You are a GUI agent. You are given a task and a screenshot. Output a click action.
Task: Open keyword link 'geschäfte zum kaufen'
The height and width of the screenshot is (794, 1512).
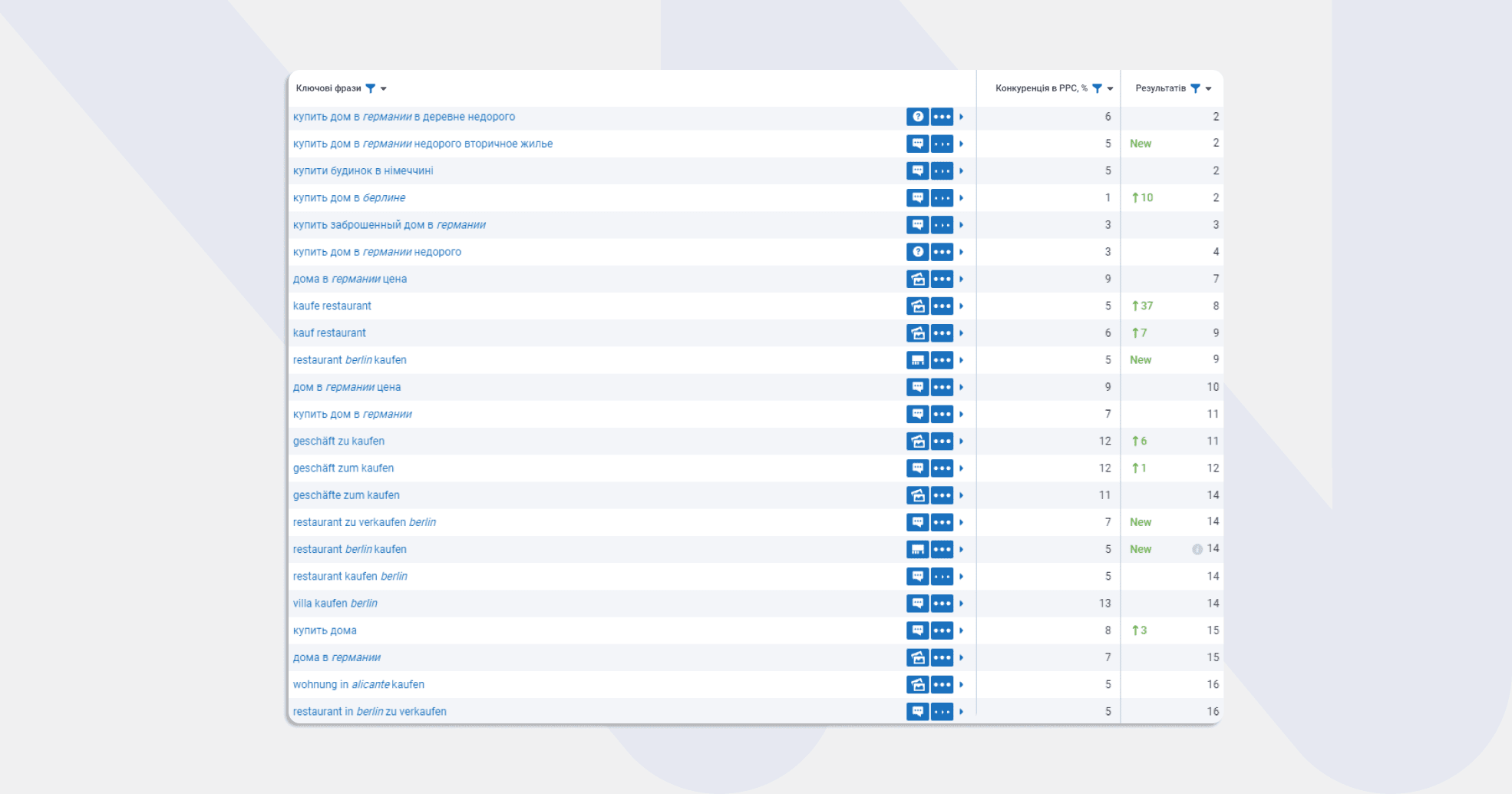pos(346,495)
